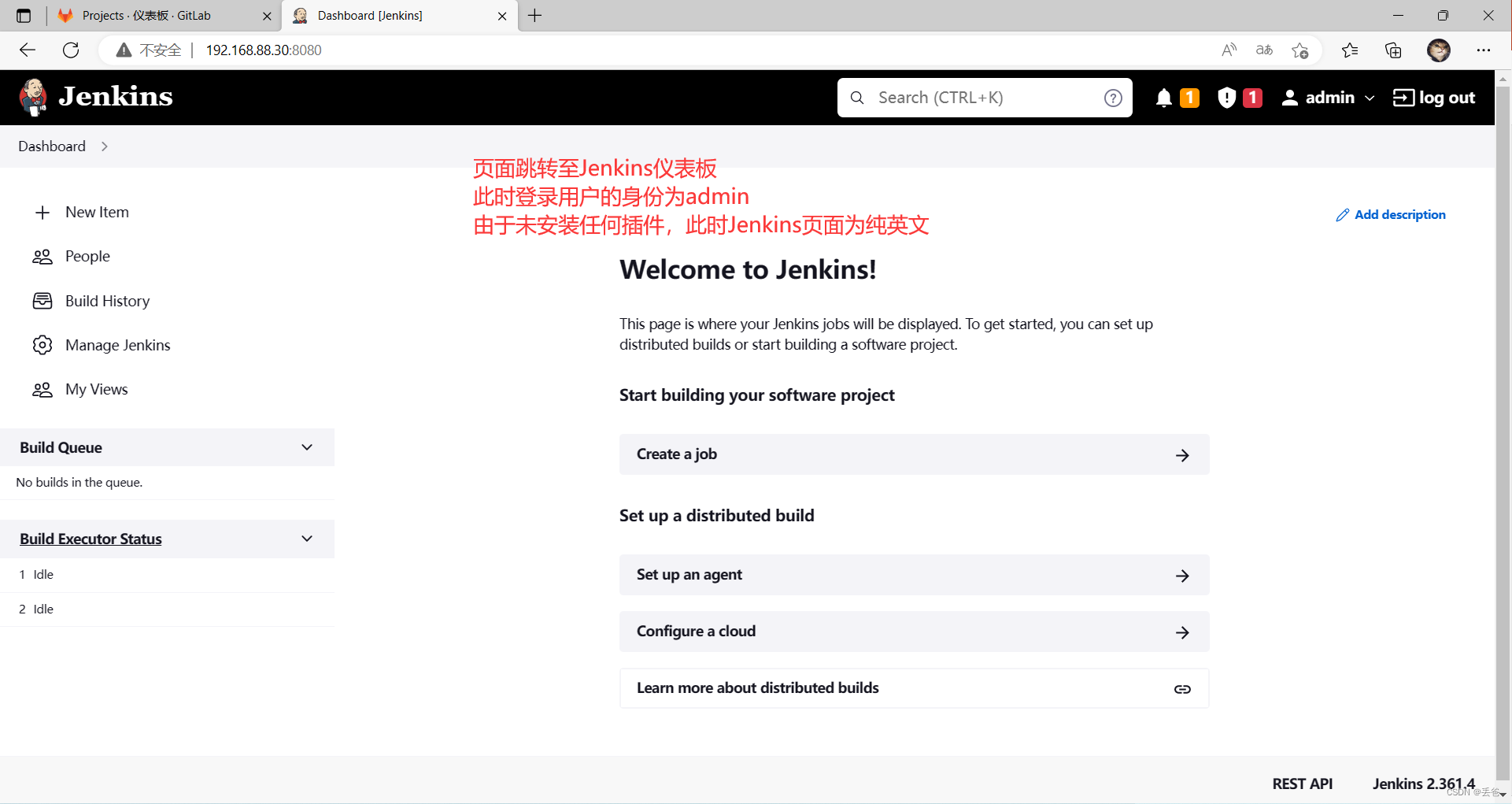Screen dimensions: 1512x804
Task: Open the New Item menu entry
Action: point(97,213)
